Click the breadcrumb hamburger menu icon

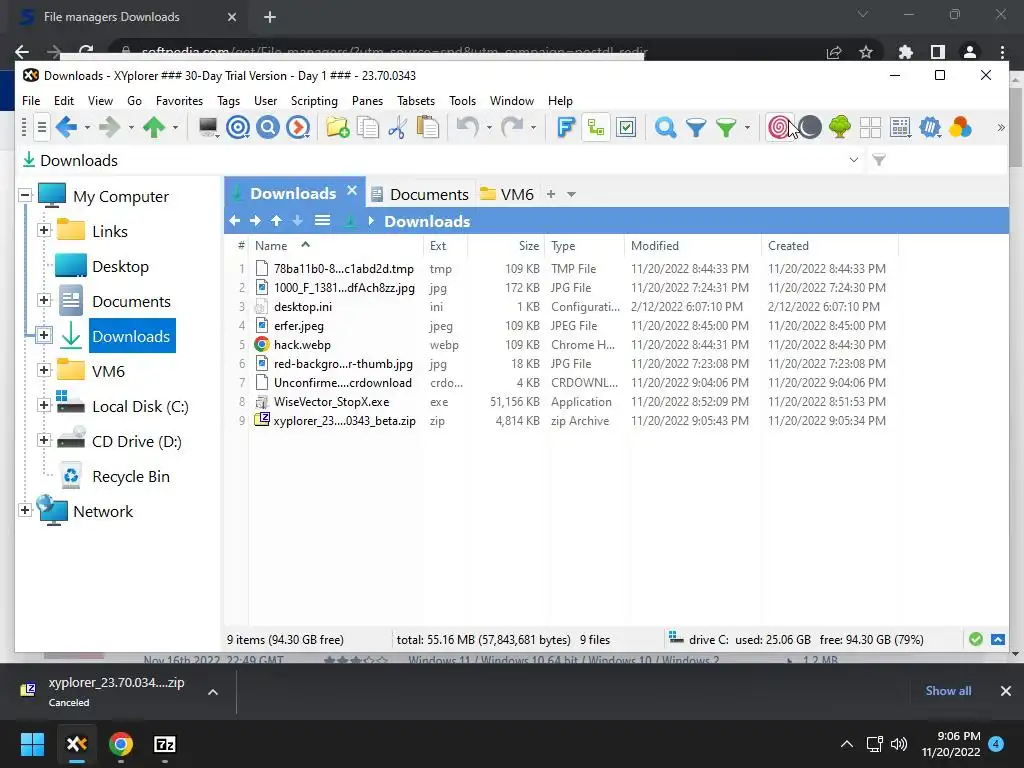click(322, 221)
